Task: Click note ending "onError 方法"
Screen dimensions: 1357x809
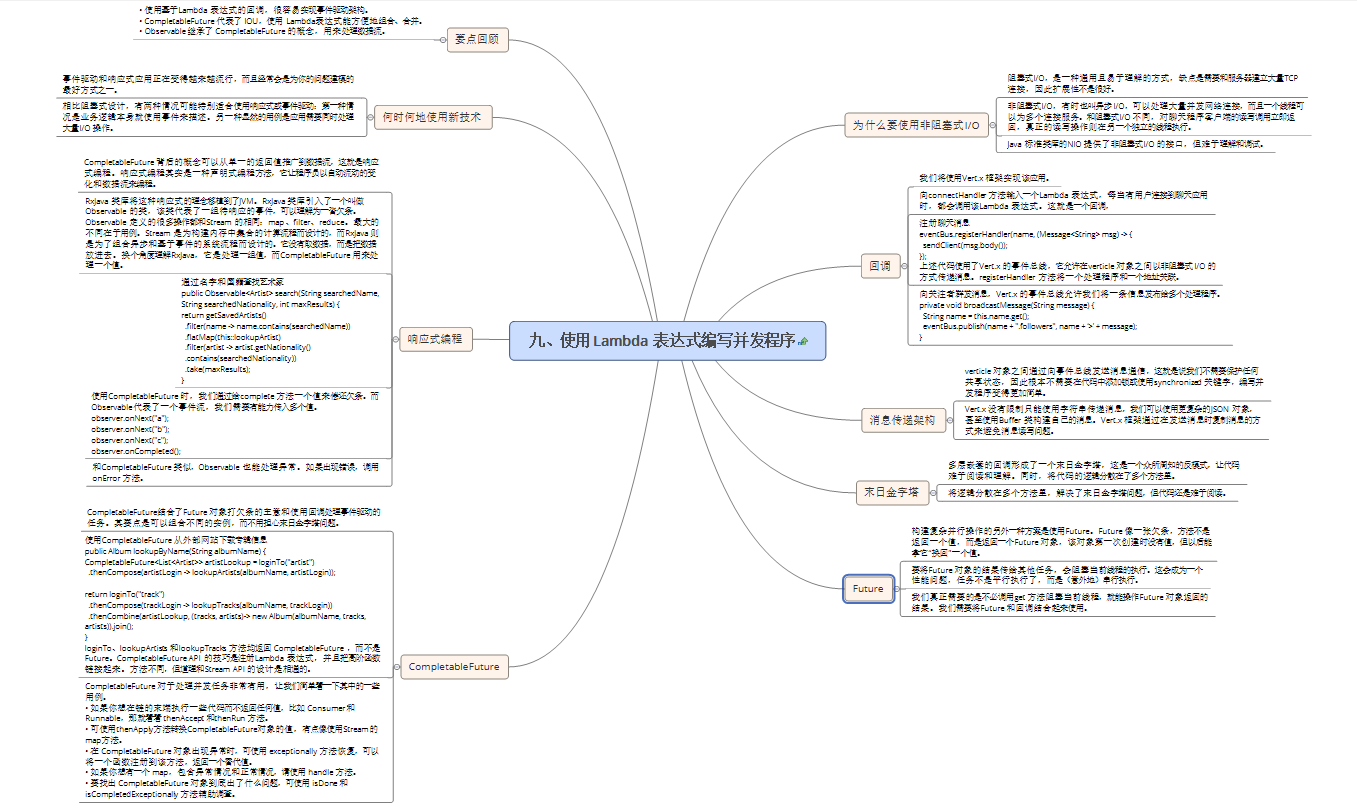Action: coord(235,472)
